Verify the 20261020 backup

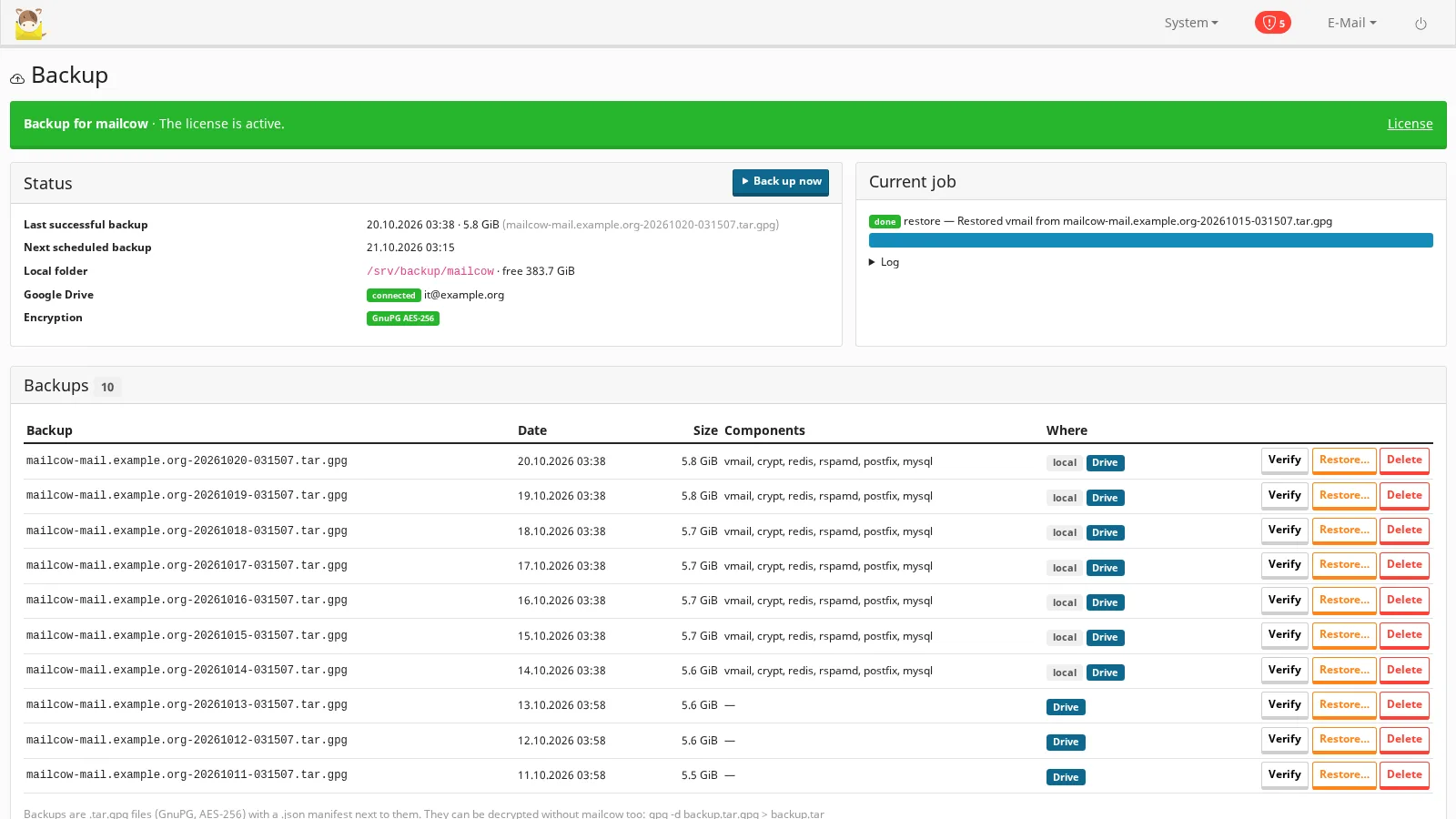[1284, 460]
